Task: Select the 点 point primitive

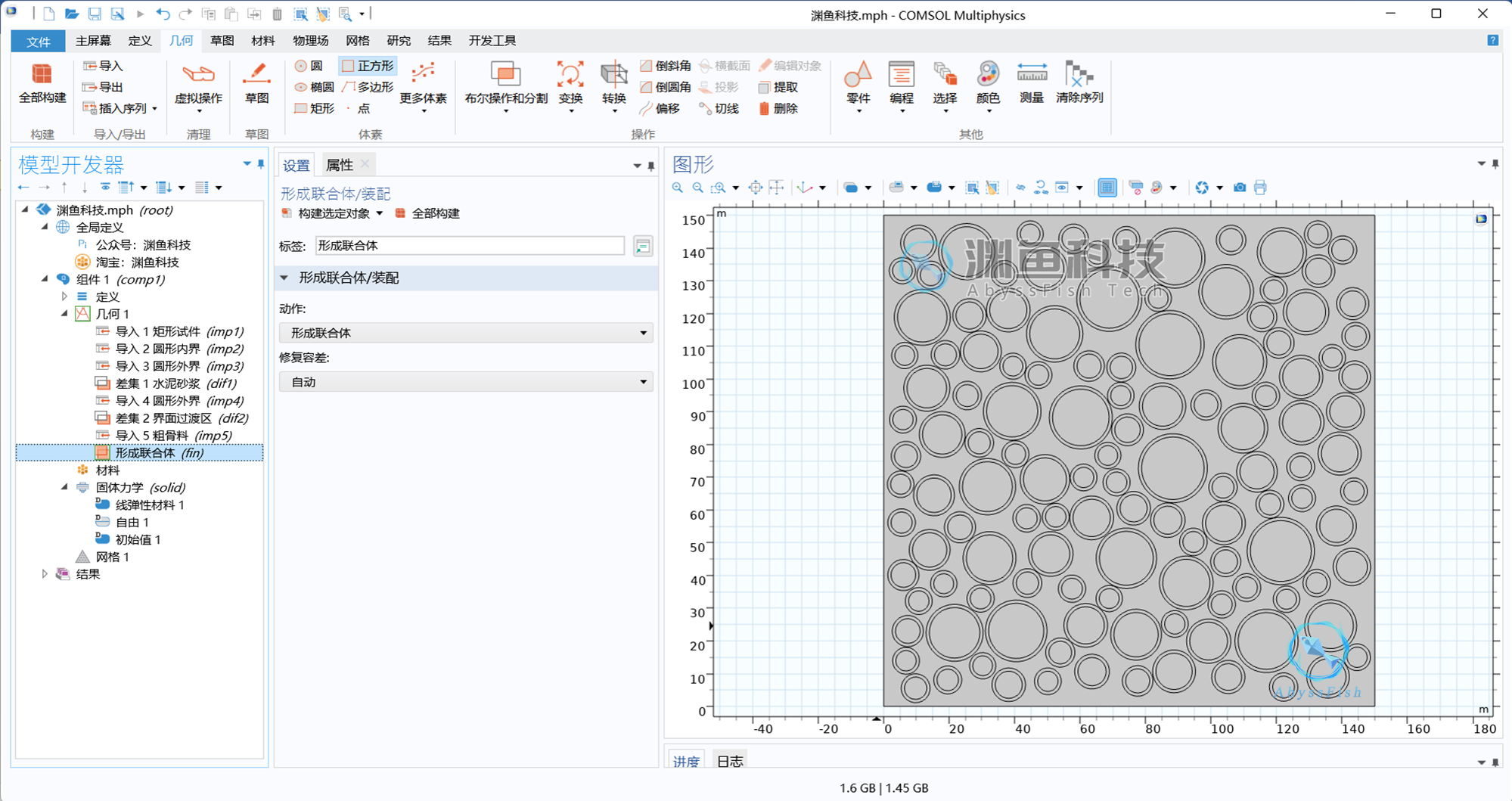Action: 358,109
